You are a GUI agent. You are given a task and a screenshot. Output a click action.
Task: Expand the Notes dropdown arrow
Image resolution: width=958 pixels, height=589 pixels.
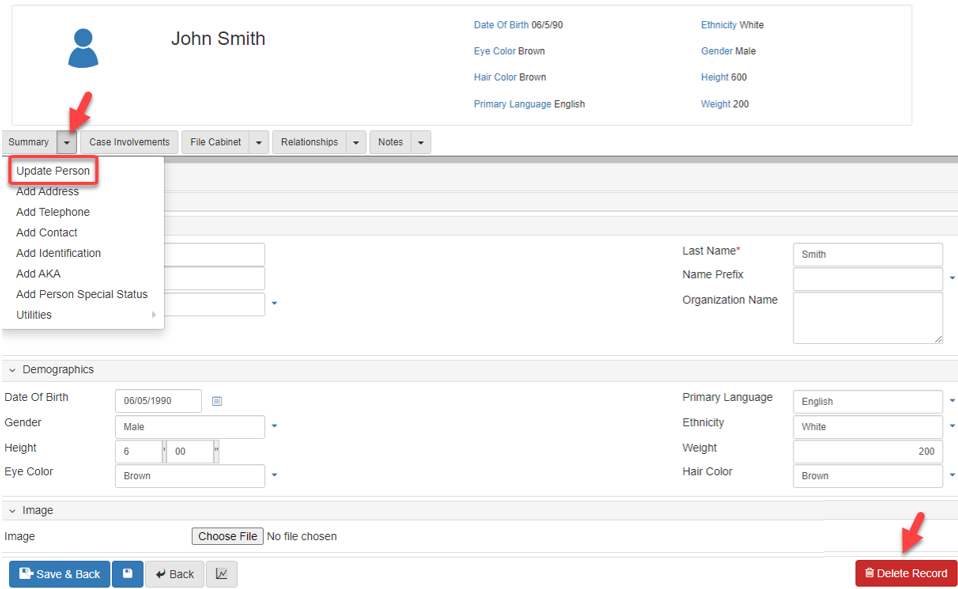click(421, 142)
